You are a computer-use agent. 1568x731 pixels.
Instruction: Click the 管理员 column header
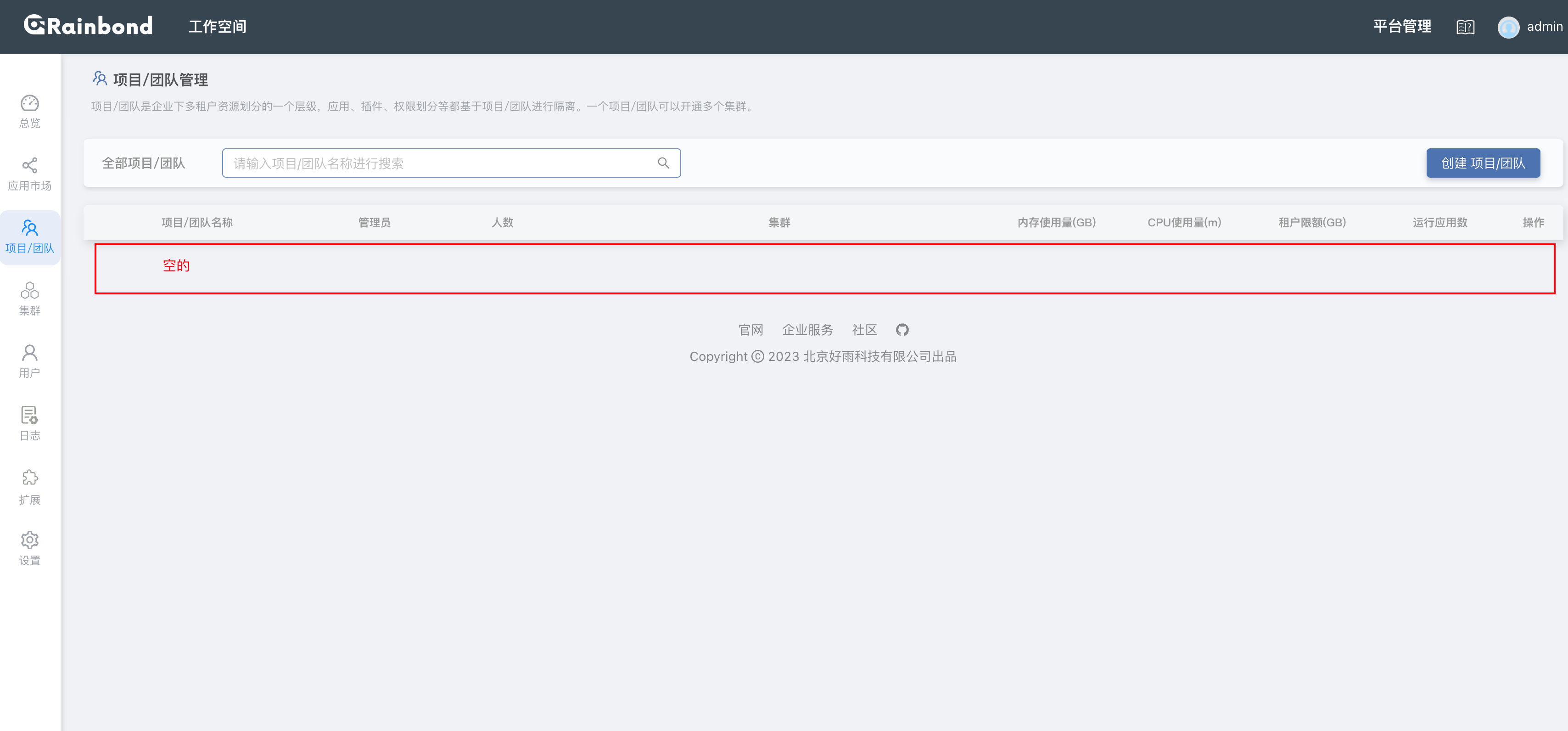[375, 223]
